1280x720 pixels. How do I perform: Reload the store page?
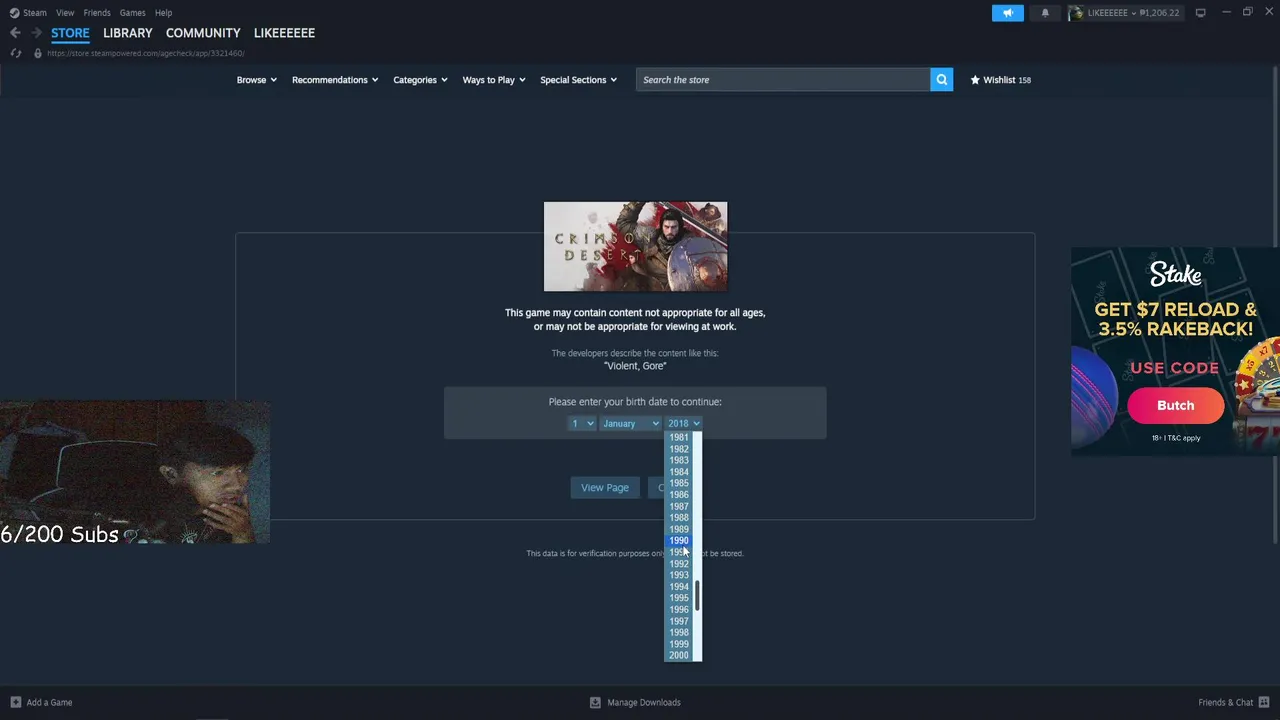click(x=15, y=53)
